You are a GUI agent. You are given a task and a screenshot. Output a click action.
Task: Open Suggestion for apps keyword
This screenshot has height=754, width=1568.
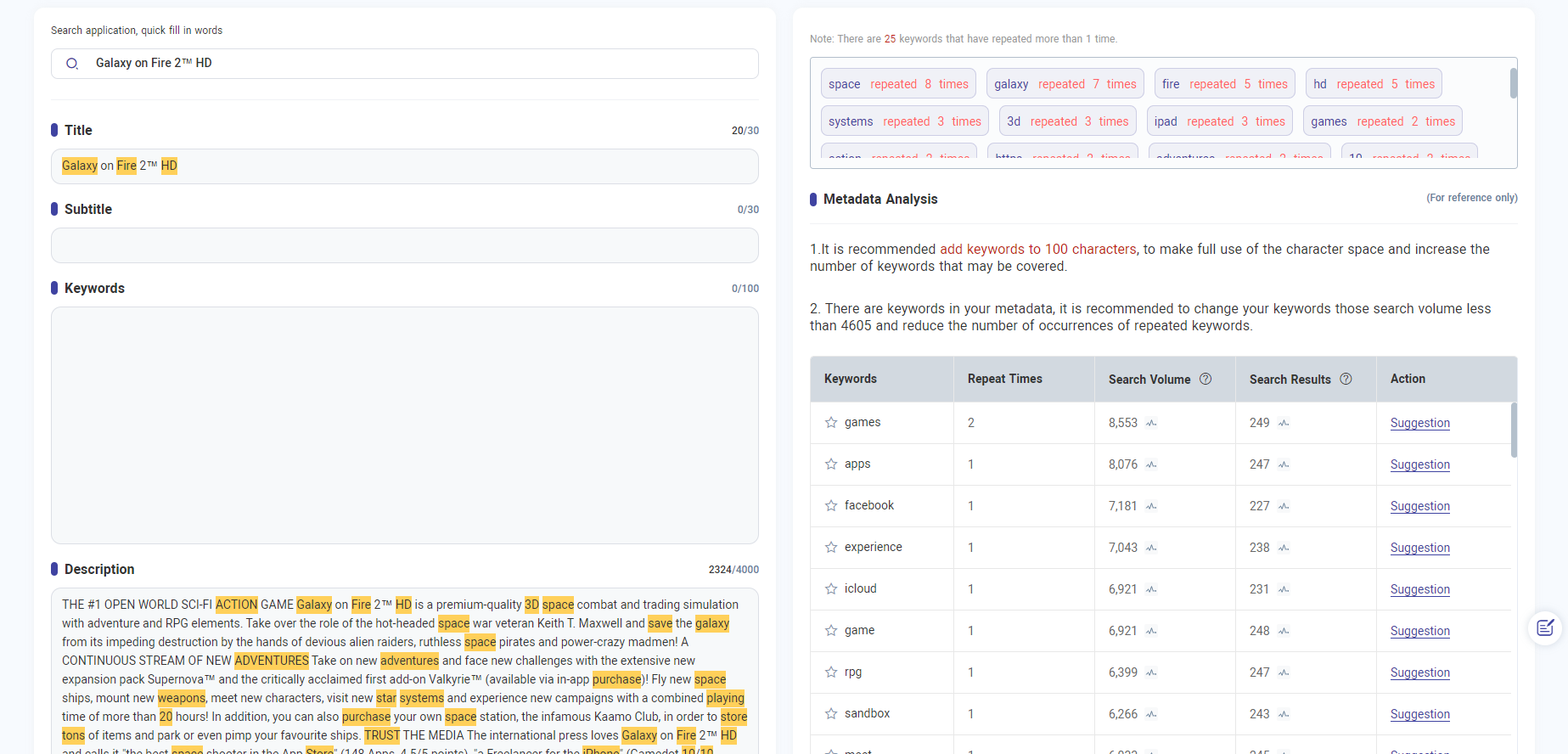(x=1419, y=464)
